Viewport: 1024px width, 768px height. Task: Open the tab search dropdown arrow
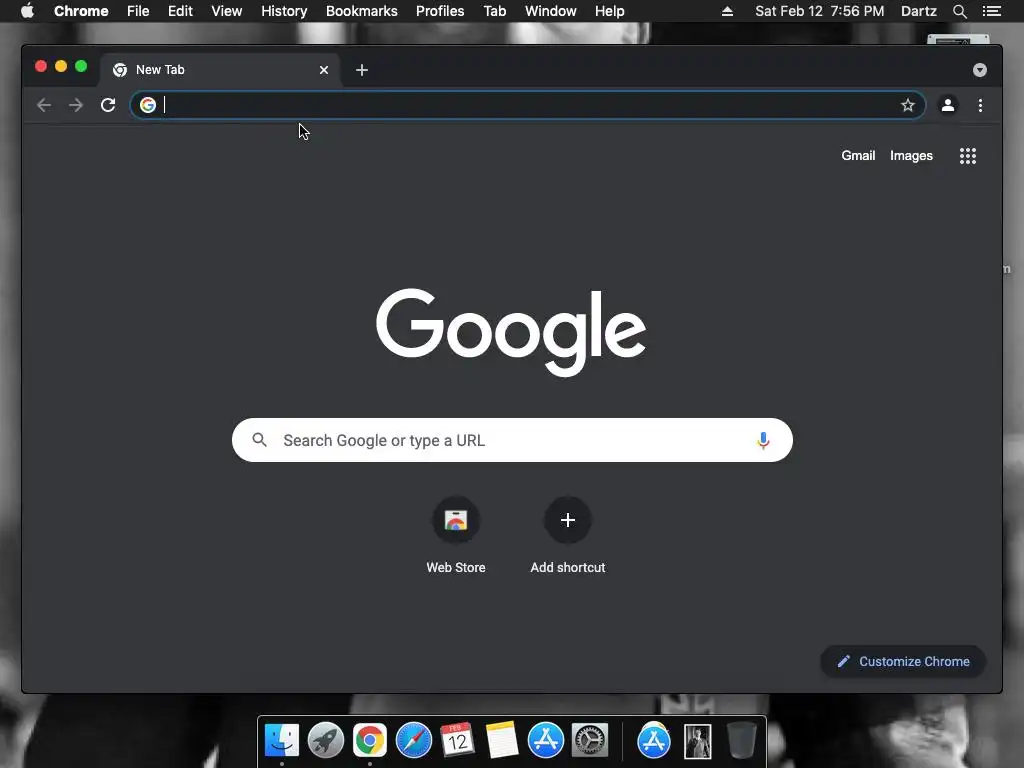[979, 70]
